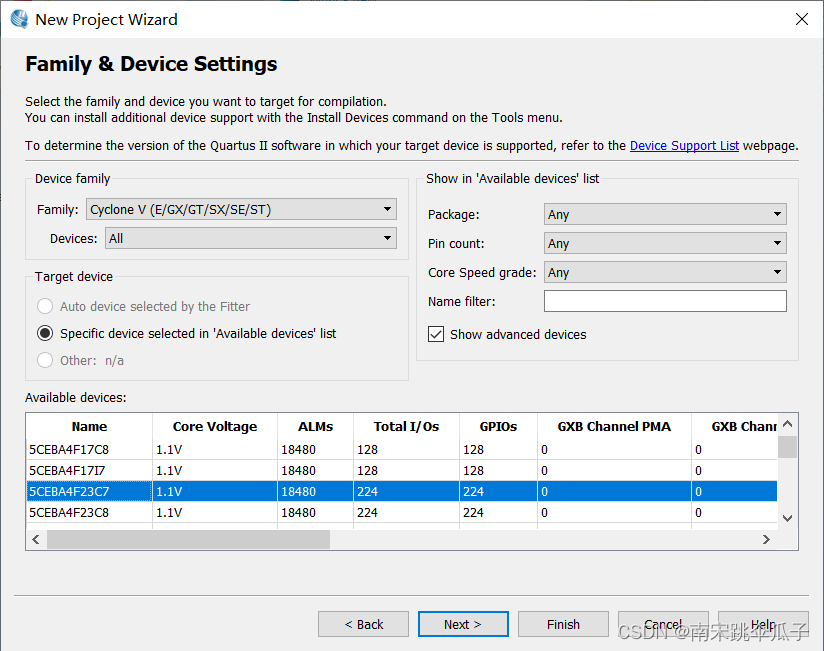Sort by Total I/Os column header
The width and height of the screenshot is (824, 651).
(406, 426)
